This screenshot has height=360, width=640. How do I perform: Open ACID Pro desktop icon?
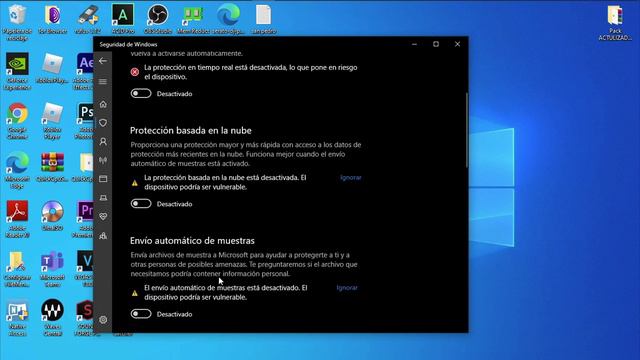click(x=123, y=20)
